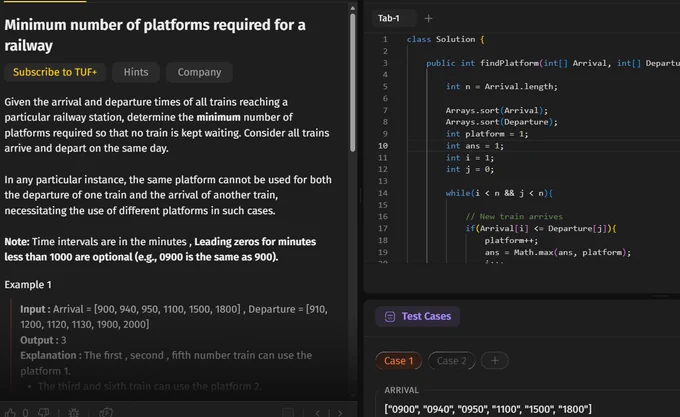The image size is (680, 417).
Task: Click the 'int j = 0;' code line
Action: [470, 169]
